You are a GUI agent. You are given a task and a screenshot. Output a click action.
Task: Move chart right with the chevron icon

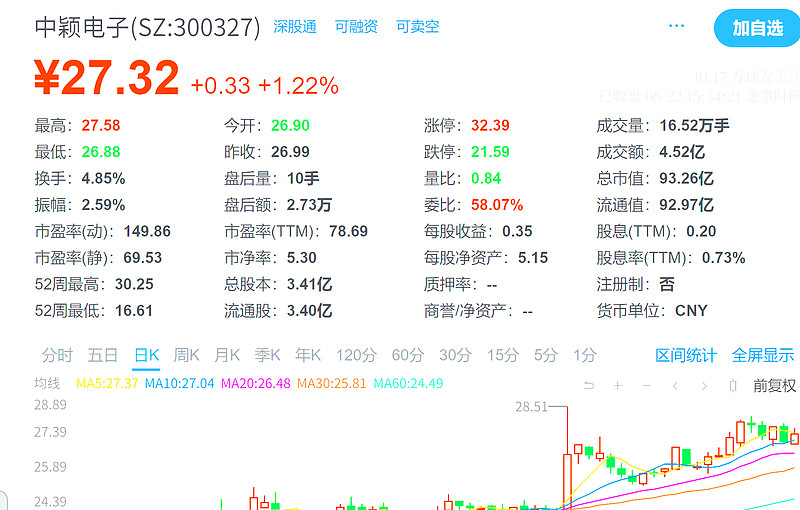[x=704, y=386]
